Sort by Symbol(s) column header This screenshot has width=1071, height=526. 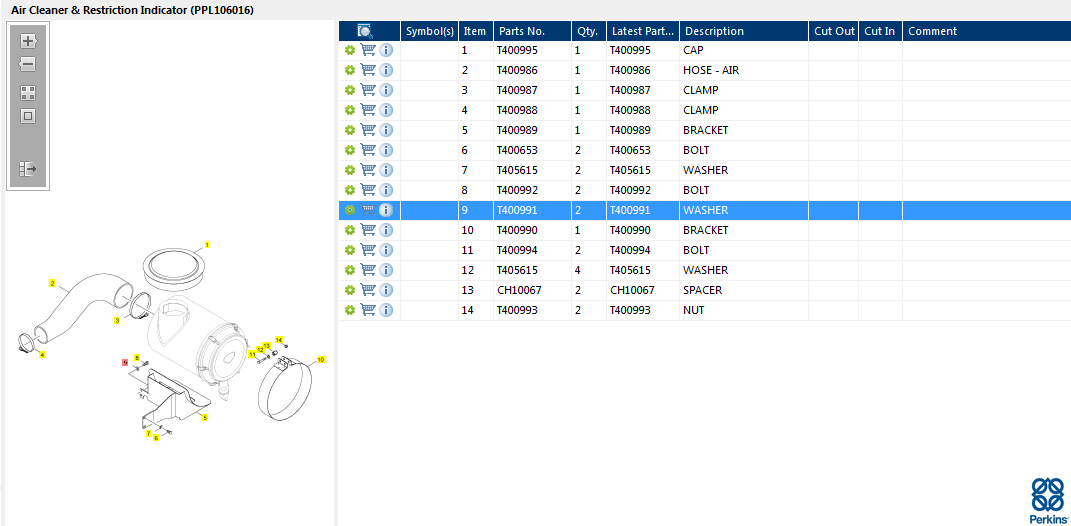click(x=430, y=31)
